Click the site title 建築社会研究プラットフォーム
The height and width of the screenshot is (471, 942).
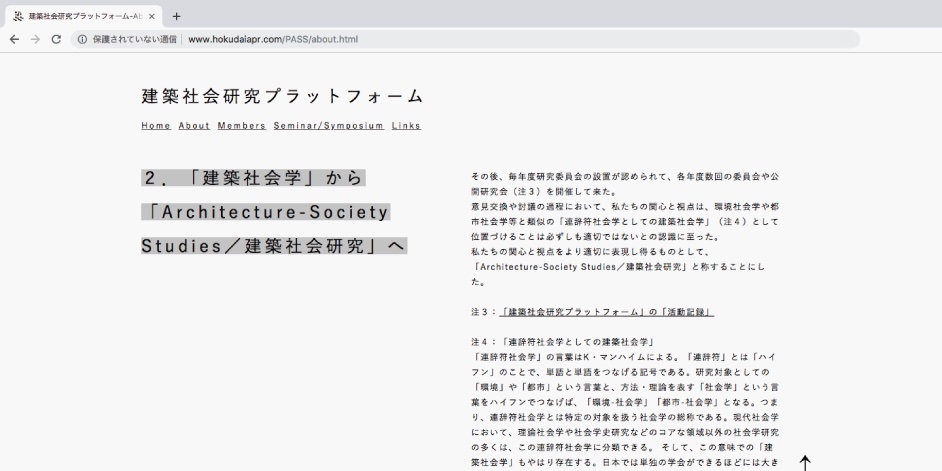tap(282, 97)
